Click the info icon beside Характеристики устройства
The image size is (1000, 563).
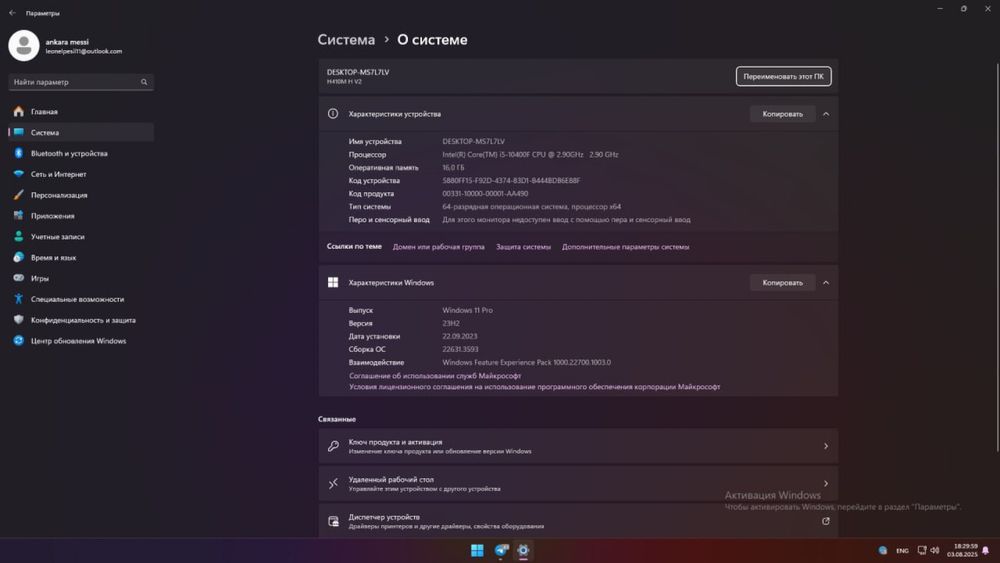point(333,113)
